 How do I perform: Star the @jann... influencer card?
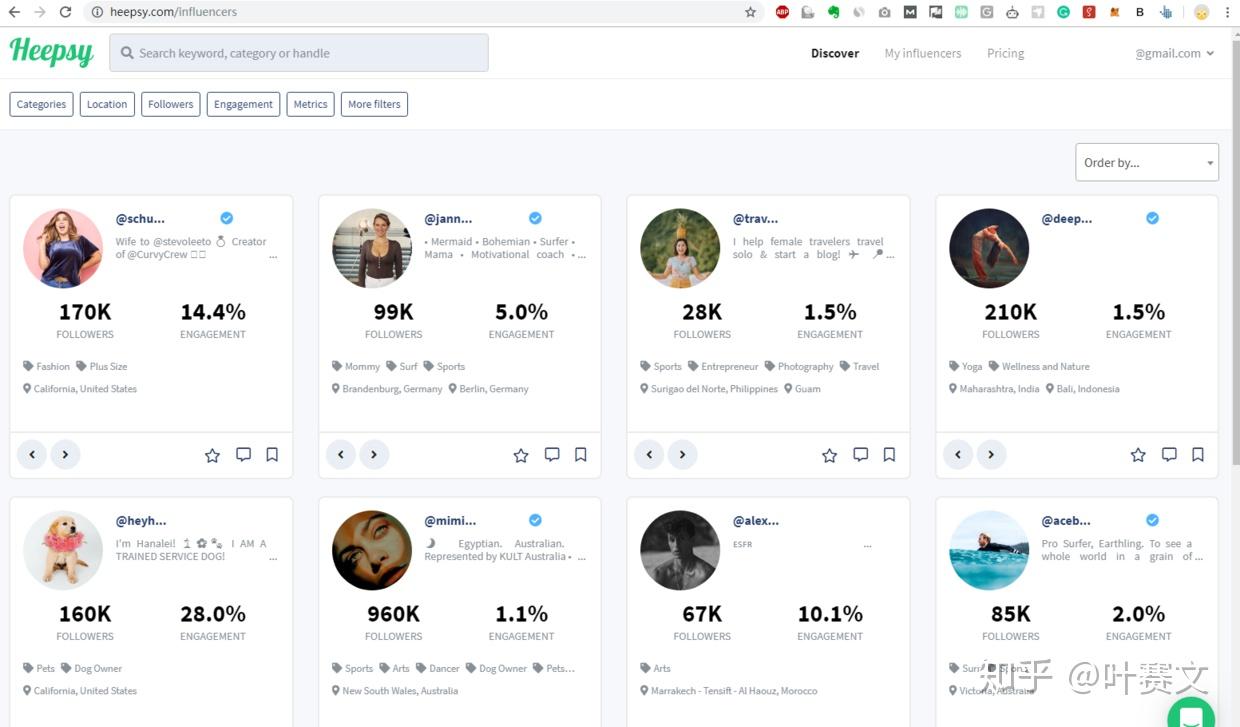(521, 455)
